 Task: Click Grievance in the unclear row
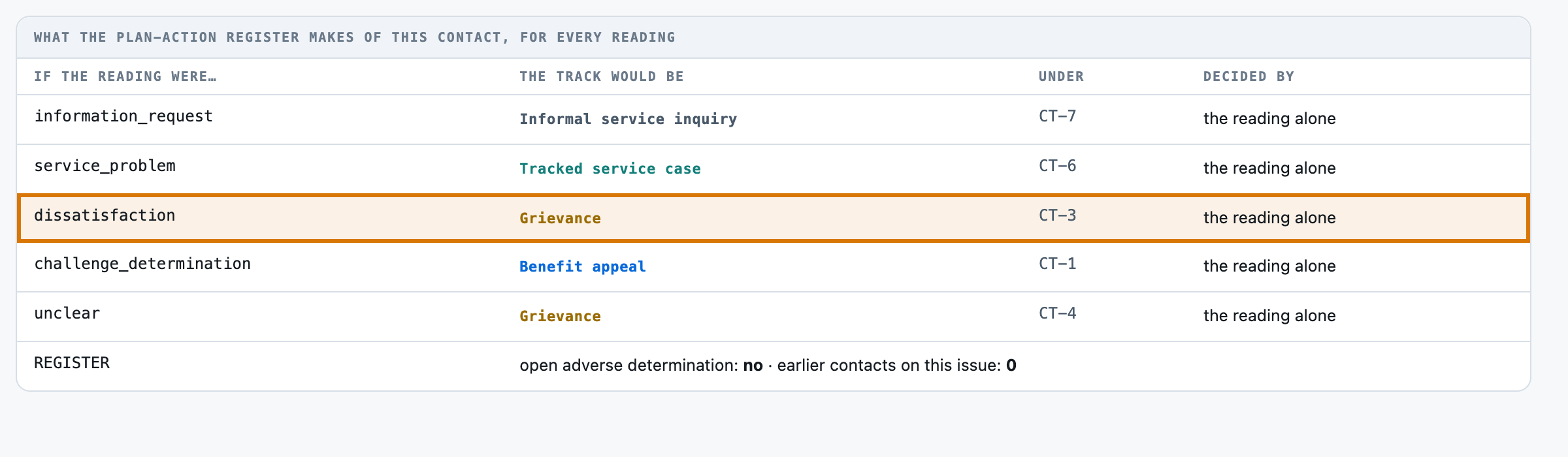560,316
